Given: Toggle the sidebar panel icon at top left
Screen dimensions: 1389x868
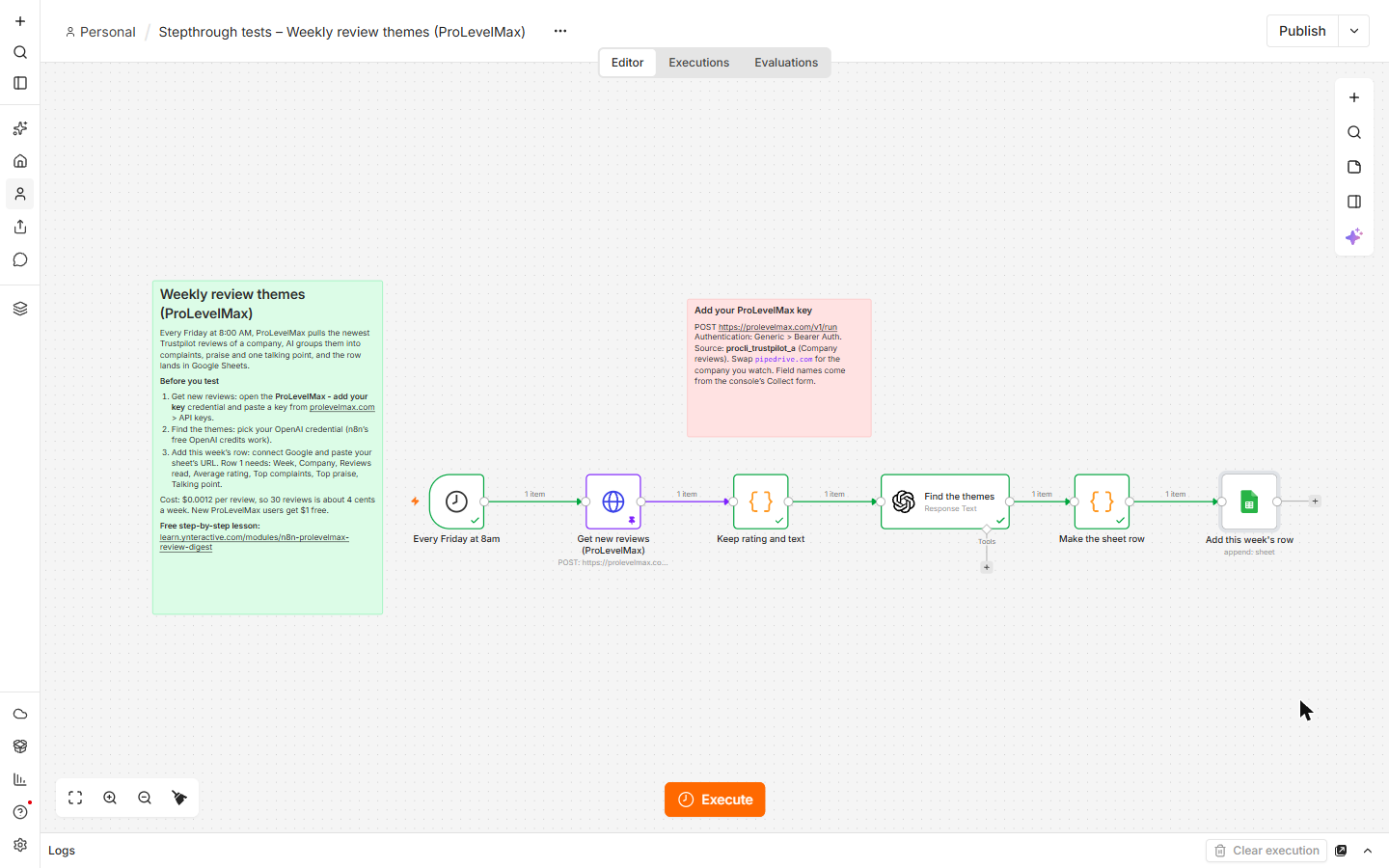Looking at the screenshot, I should coord(20,83).
